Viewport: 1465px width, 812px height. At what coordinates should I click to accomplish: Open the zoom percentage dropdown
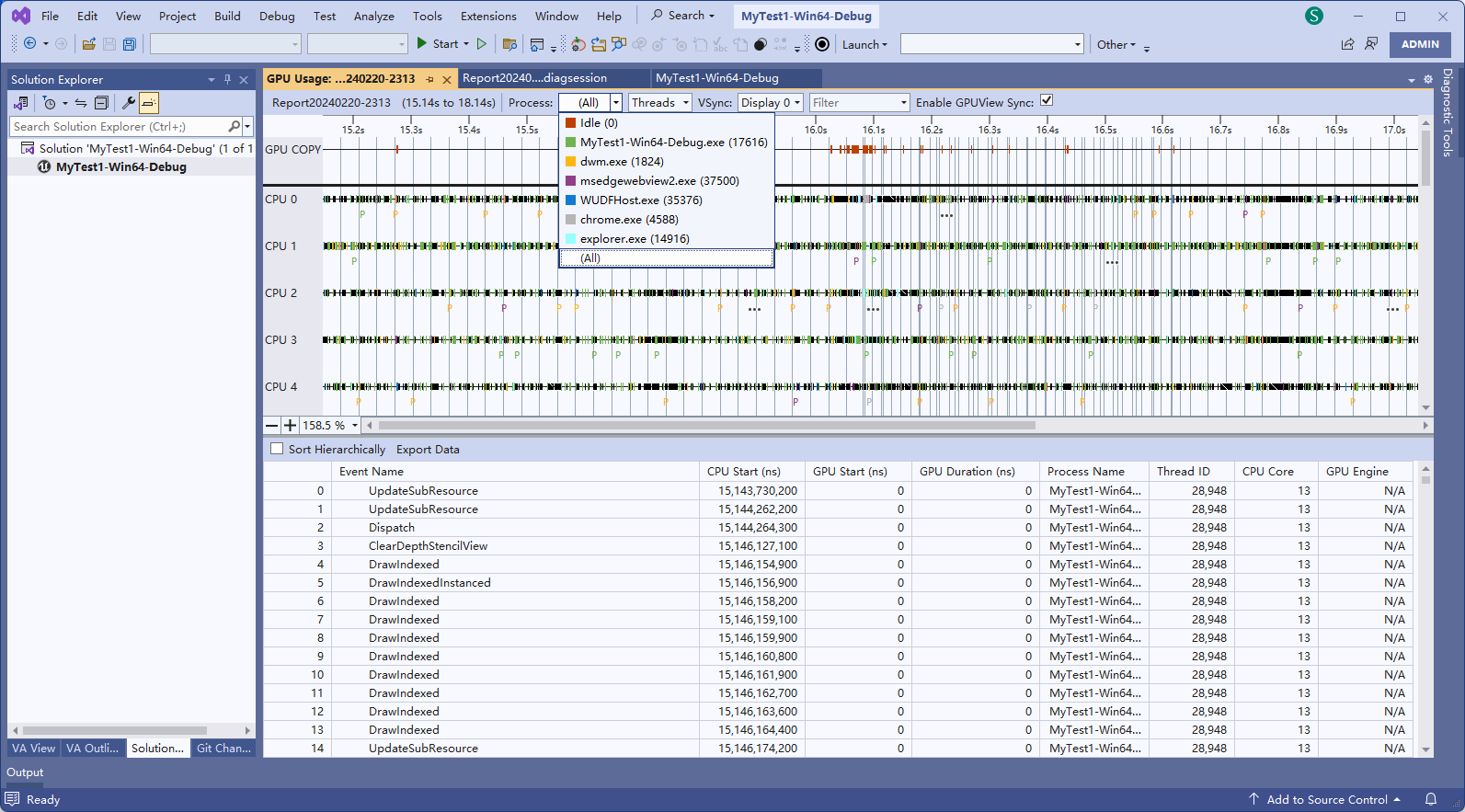coord(354,425)
